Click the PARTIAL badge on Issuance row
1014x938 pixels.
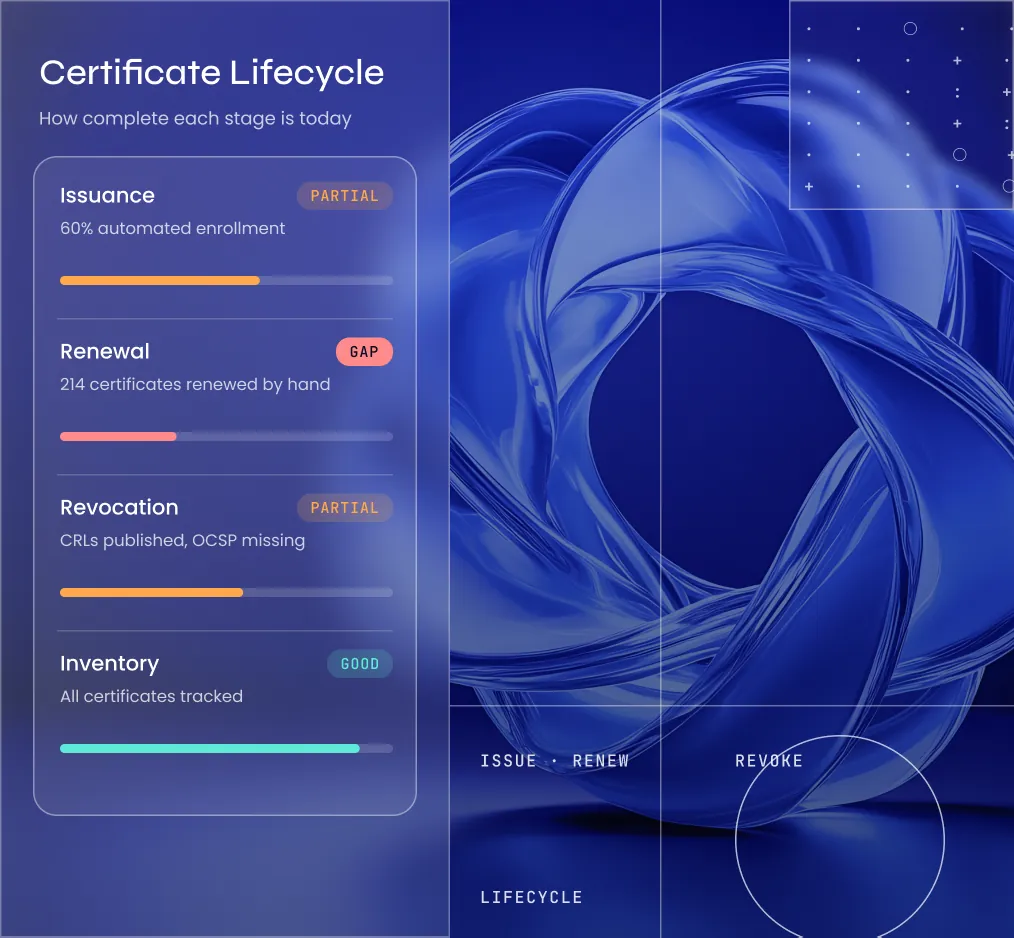tap(345, 196)
